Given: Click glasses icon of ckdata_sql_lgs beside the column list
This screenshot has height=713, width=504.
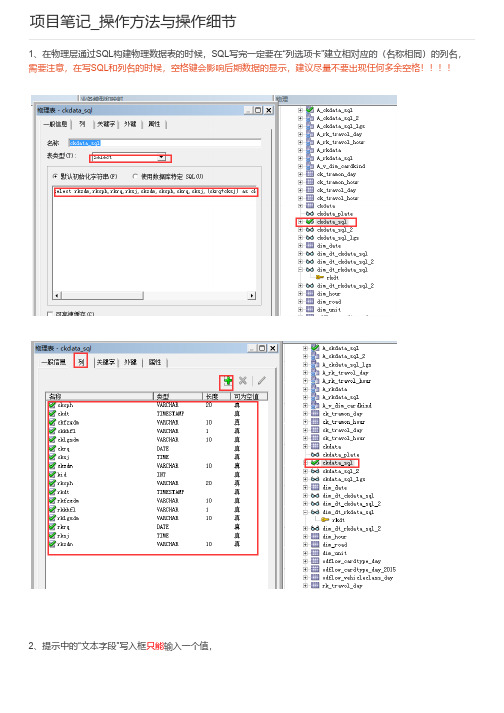Looking at the screenshot, I should coord(315,479).
